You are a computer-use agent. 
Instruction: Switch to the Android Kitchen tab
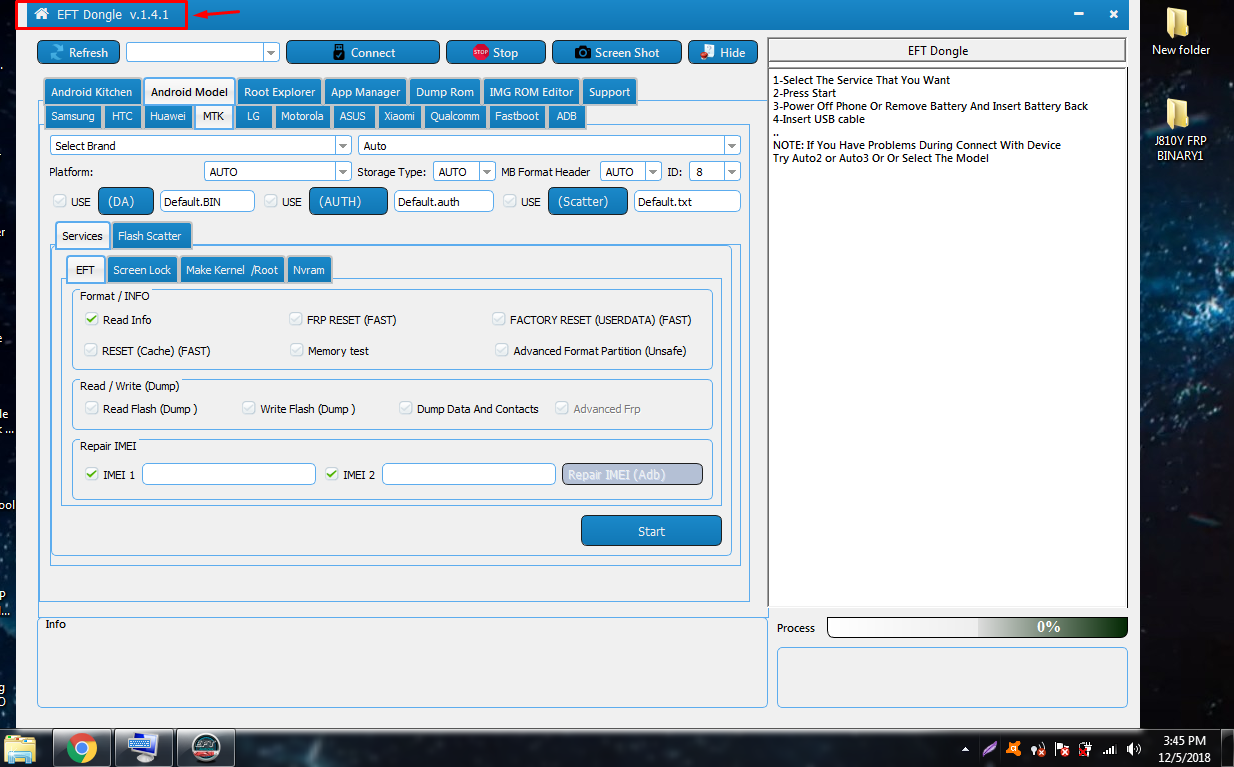point(92,92)
